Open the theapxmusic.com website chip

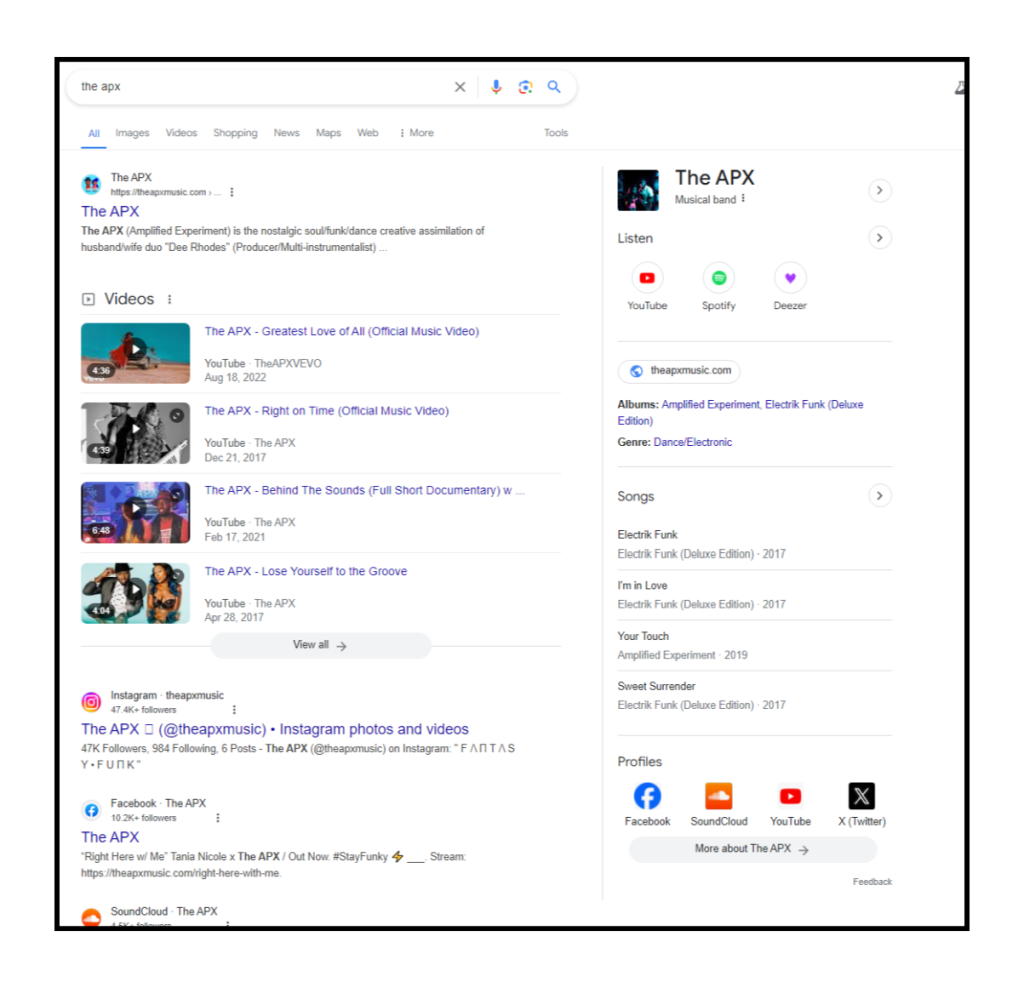click(x=679, y=371)
